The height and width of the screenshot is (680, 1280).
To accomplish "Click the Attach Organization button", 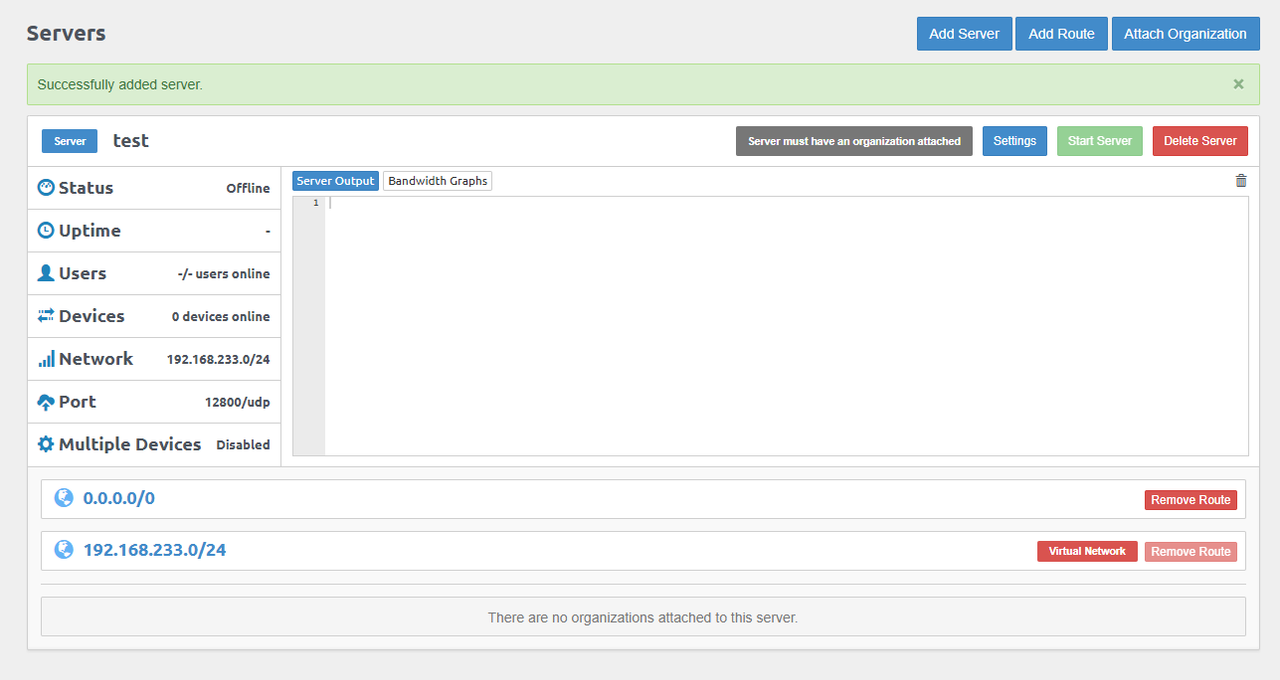I will [1185, 33].
